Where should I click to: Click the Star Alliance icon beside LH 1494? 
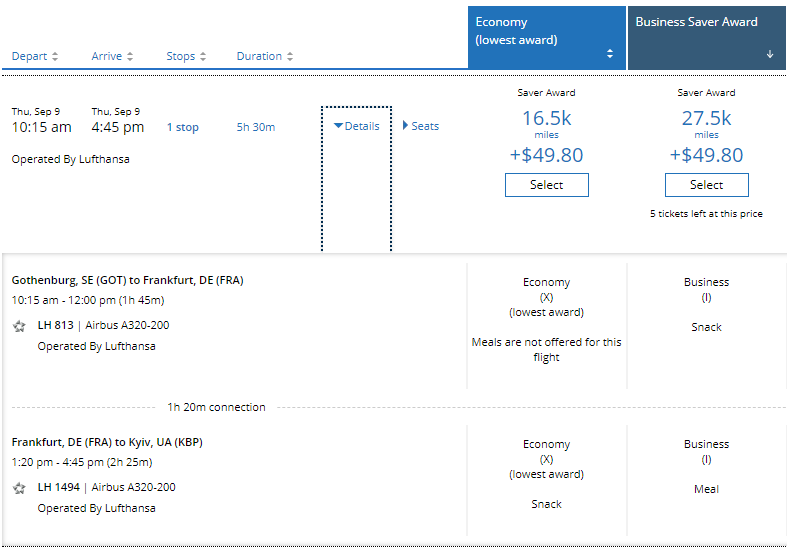pos(19,488)
